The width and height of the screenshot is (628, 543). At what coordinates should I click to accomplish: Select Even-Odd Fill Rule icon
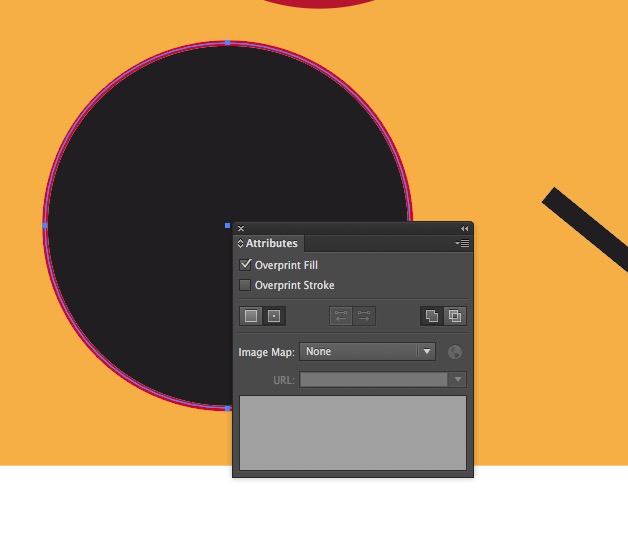(455, 316)
